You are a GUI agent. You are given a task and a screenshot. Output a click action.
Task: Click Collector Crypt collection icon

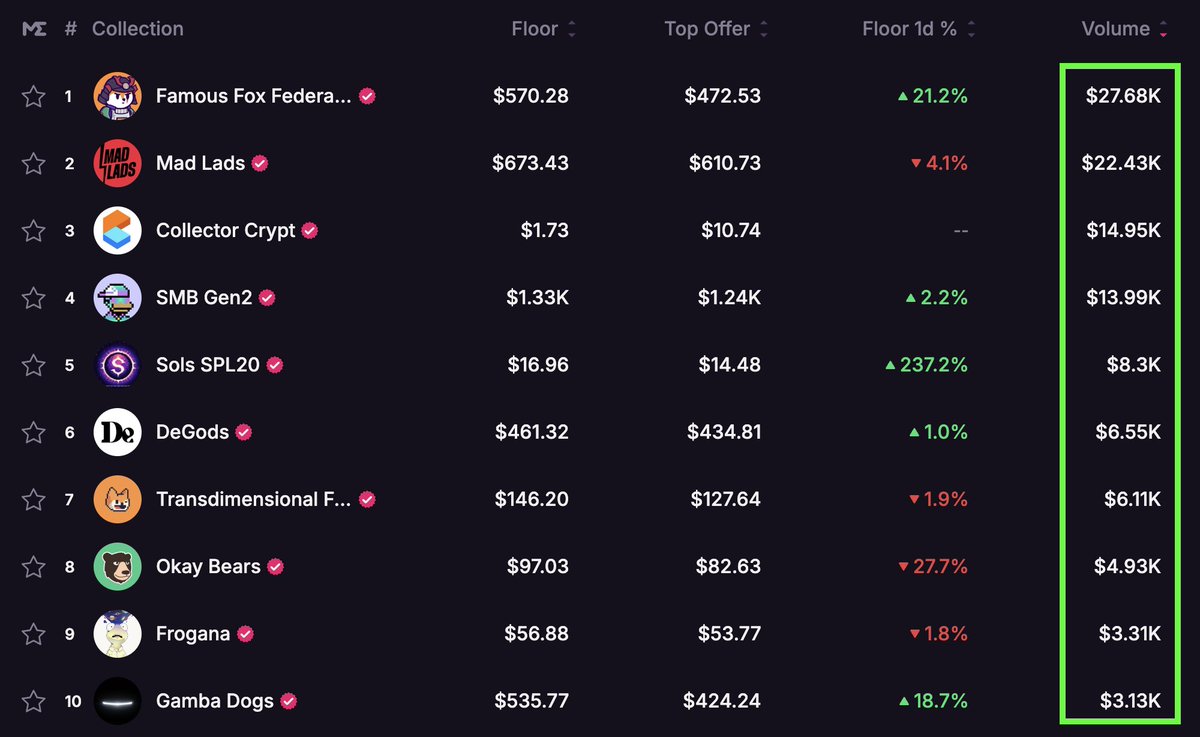pos(118,230)
